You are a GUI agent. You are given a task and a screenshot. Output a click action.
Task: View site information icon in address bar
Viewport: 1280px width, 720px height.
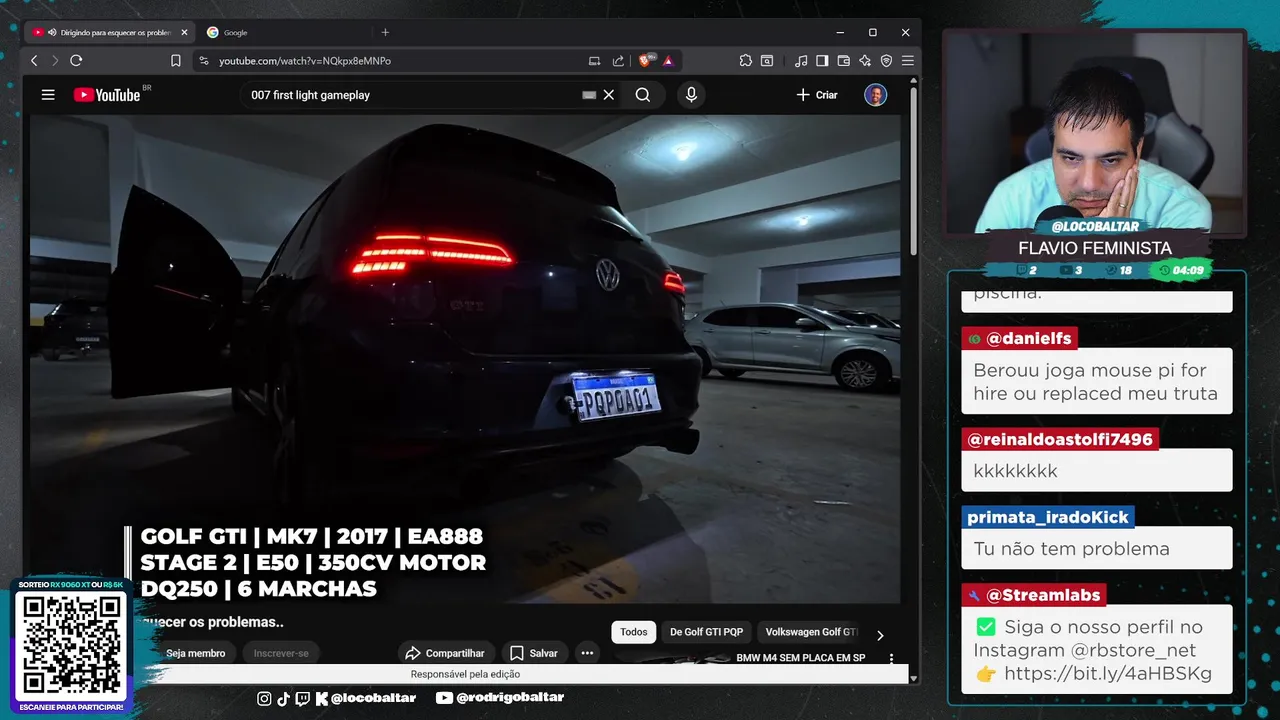(x=204, y=61)
